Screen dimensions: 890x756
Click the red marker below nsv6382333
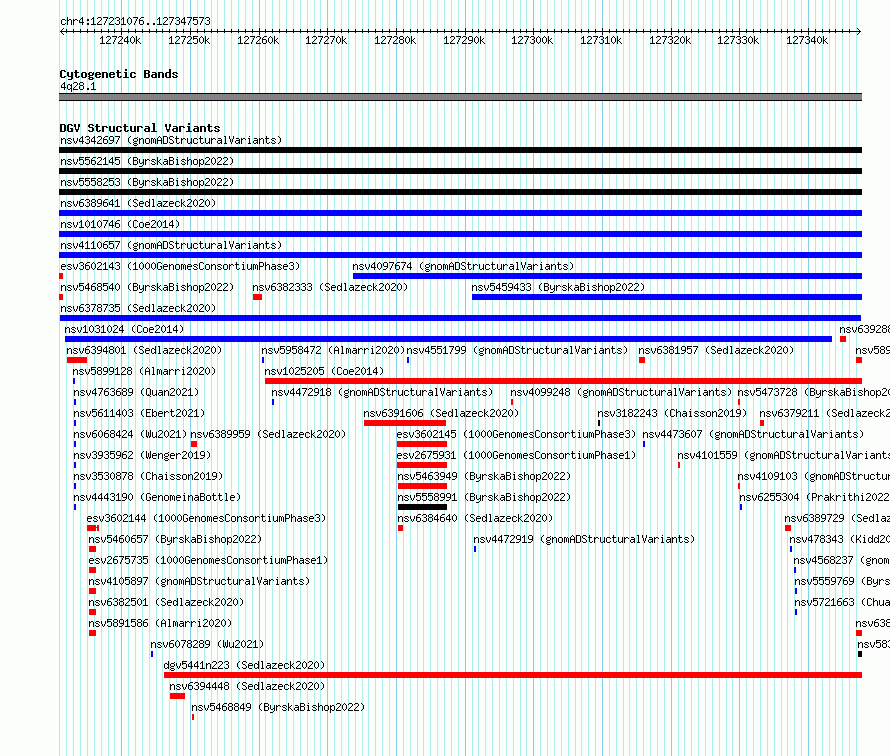257,297
